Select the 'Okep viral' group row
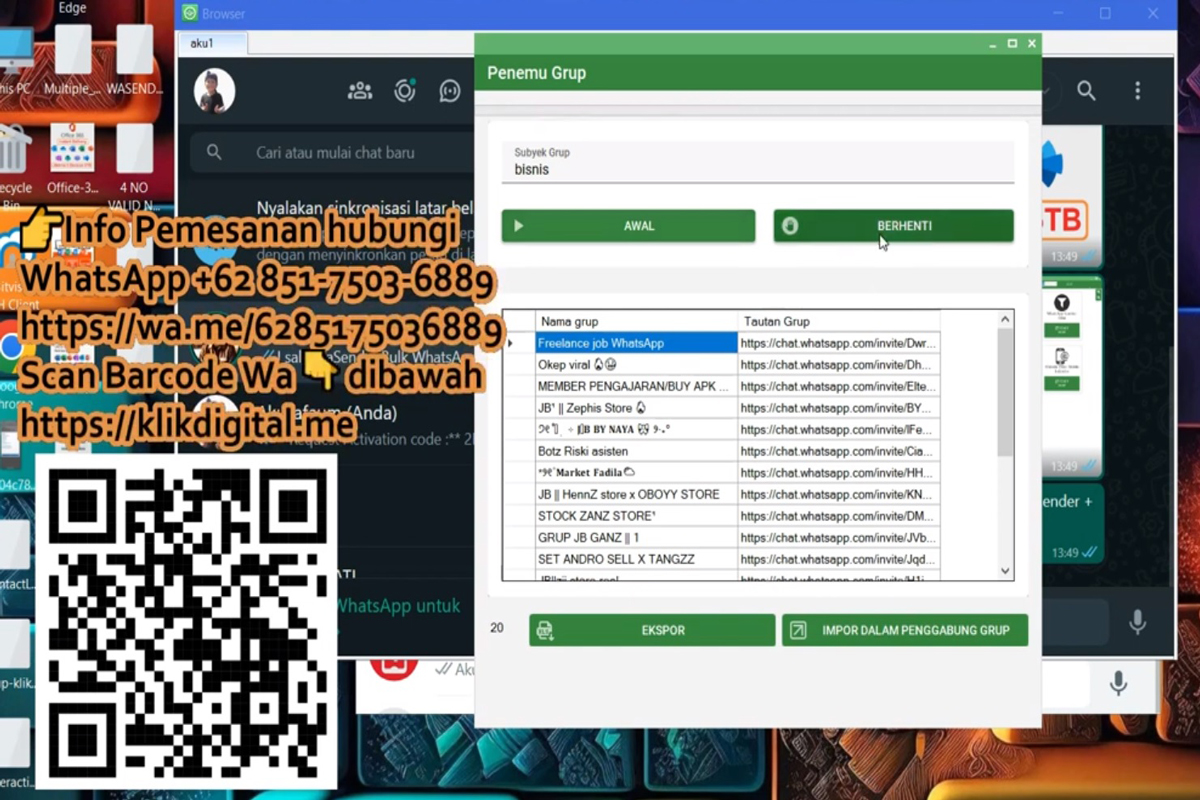The height and width of the screenshot is (800, 1200). click(x=636, y=365)
